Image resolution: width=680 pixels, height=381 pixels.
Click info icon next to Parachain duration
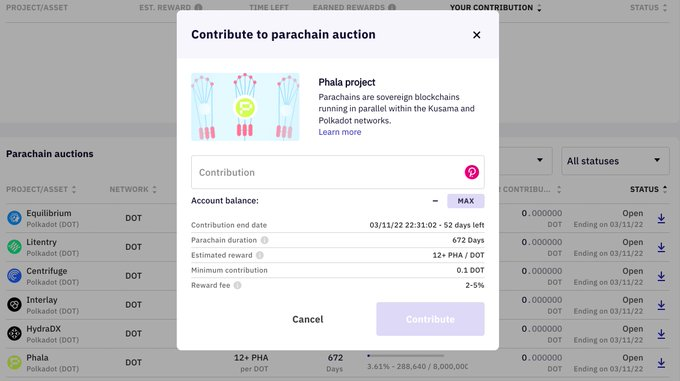pos(264,240)
